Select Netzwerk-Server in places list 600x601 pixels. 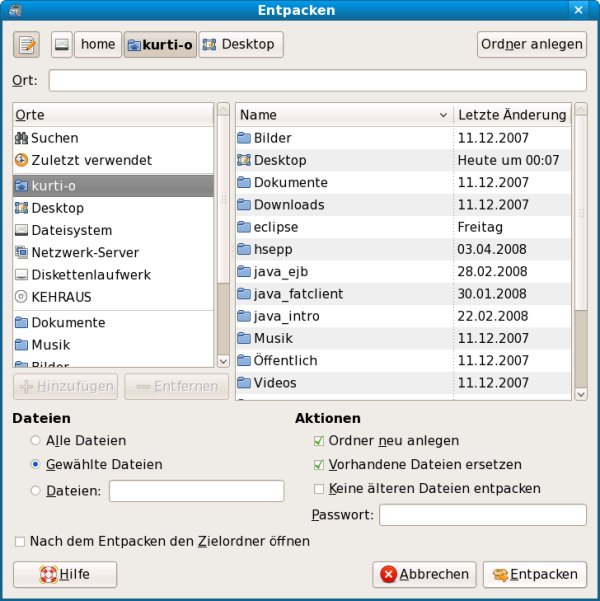click(x=85, y=252)
